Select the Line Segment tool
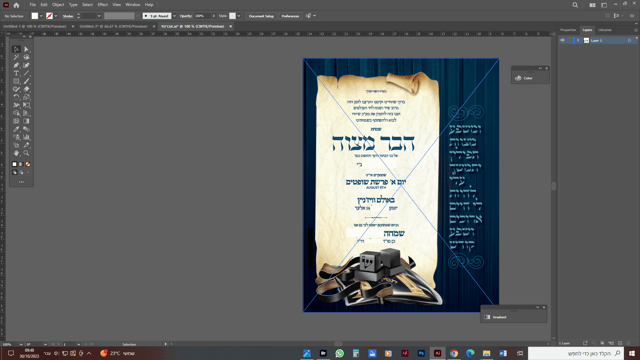Viewport: 640px width, 360px height. (27, 73)
